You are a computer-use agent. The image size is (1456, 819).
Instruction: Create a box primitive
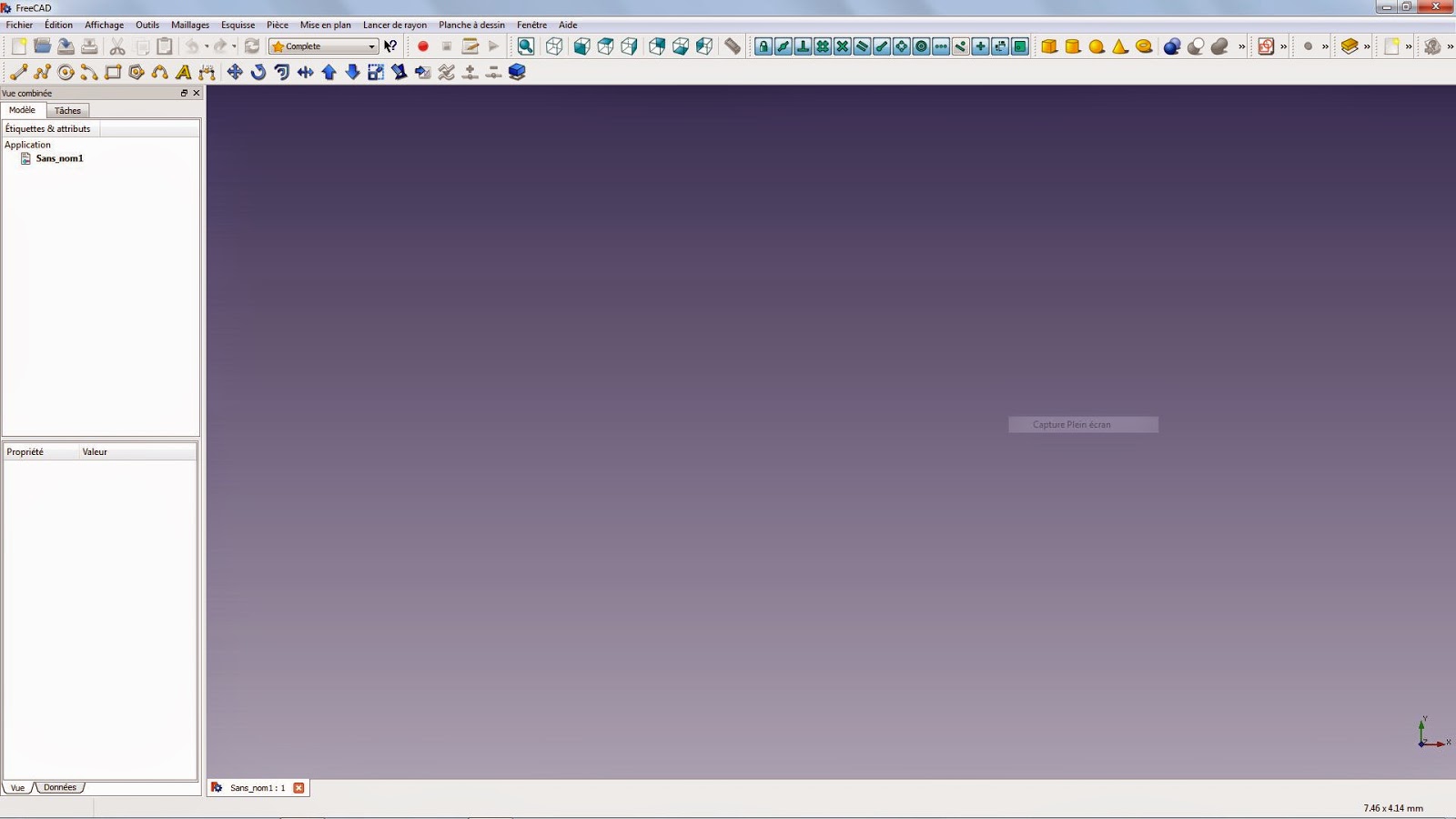coord(1048,46)
